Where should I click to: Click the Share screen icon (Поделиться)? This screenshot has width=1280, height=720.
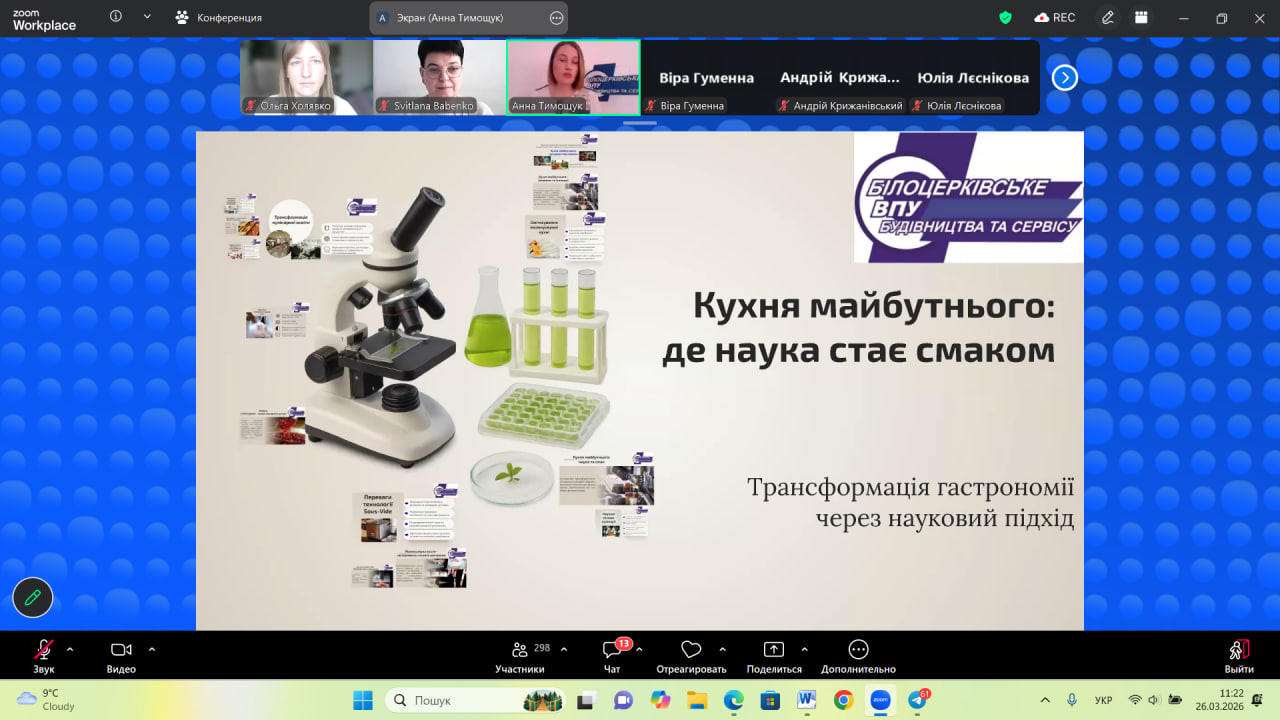point(773,650)
